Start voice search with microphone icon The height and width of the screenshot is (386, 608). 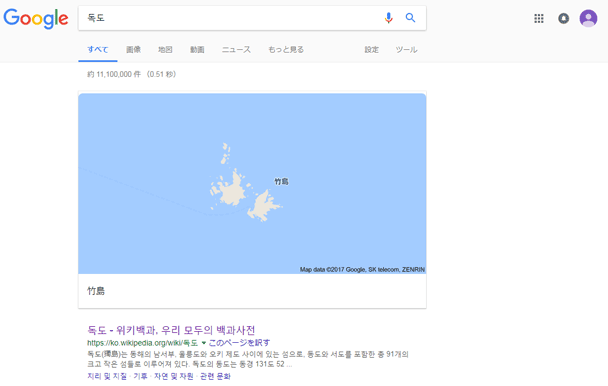(x=389, y=18)
